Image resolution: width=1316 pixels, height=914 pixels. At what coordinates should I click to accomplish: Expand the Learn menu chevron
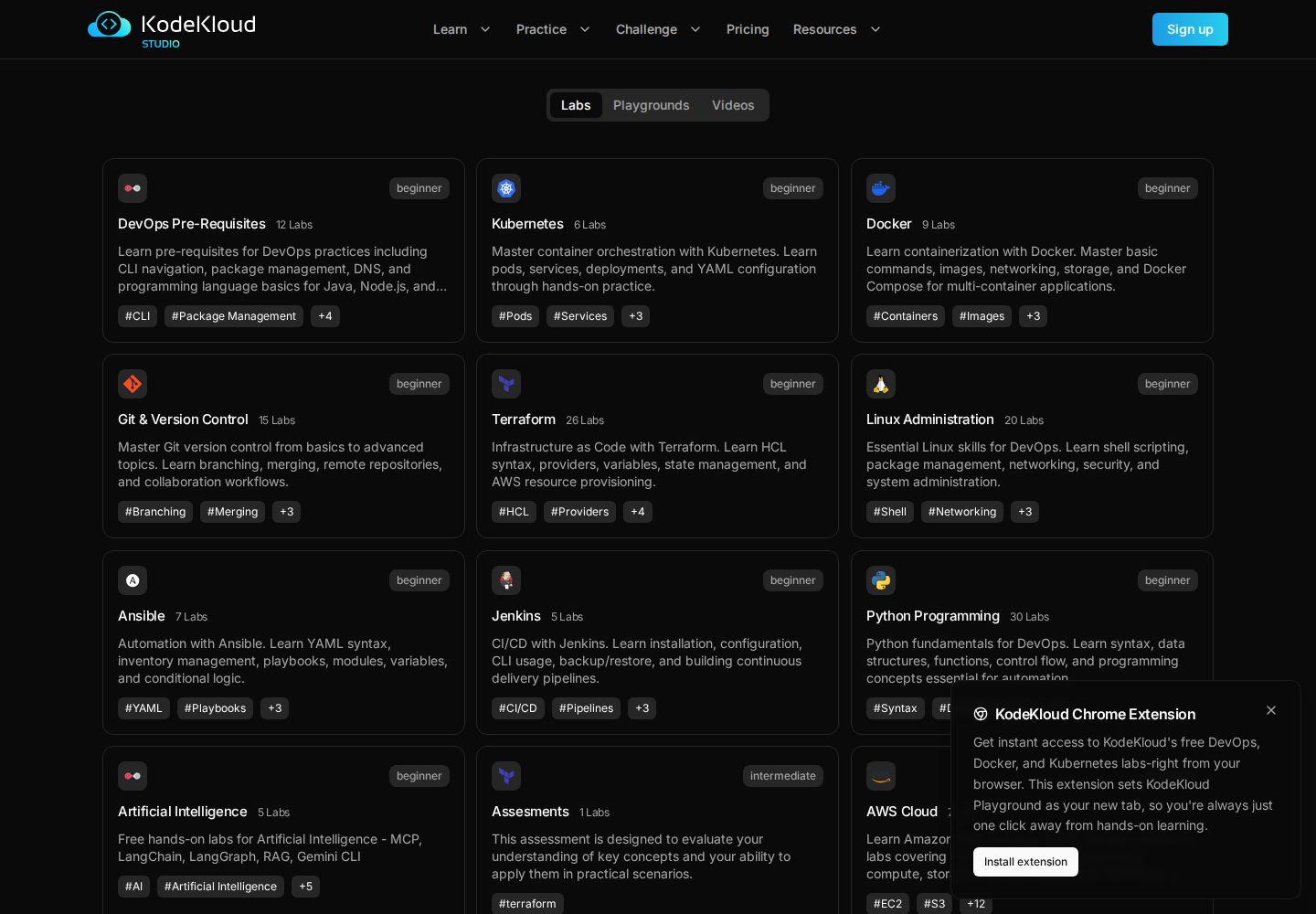point(485,29)
